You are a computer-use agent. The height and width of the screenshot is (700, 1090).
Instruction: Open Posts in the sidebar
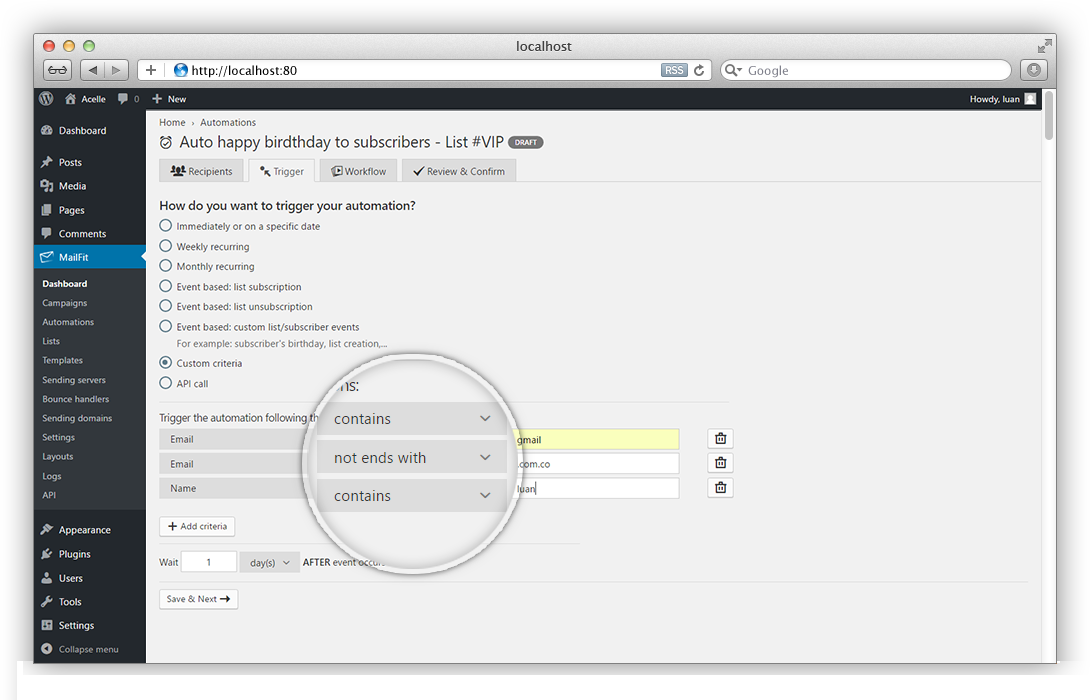(x=70, y=162)
